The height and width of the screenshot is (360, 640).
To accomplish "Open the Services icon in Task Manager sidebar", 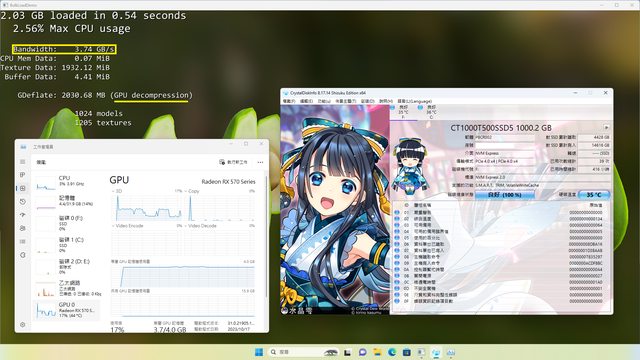I will (x=23, y=255).
